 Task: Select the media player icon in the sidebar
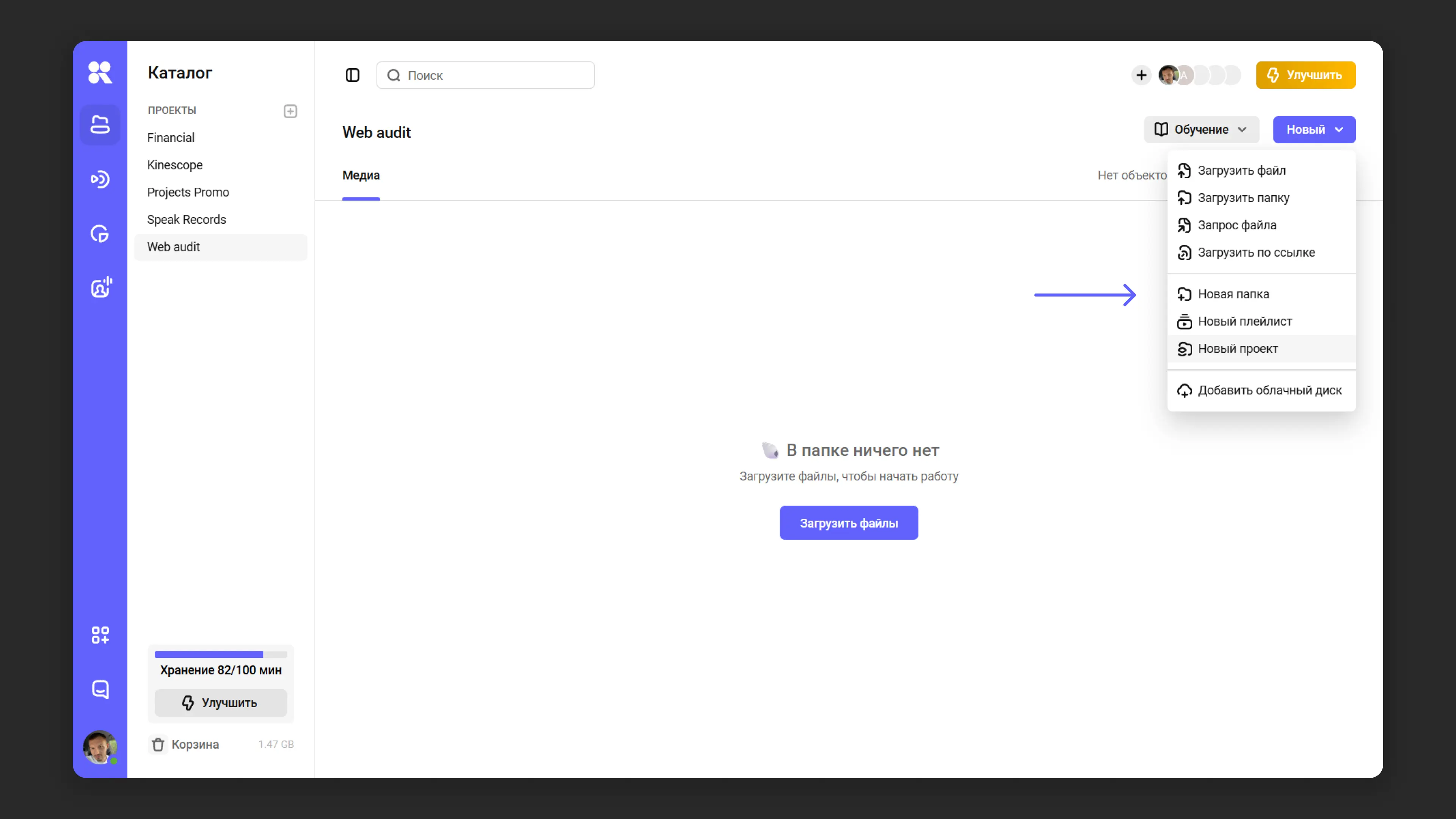[x=100, y=179]
